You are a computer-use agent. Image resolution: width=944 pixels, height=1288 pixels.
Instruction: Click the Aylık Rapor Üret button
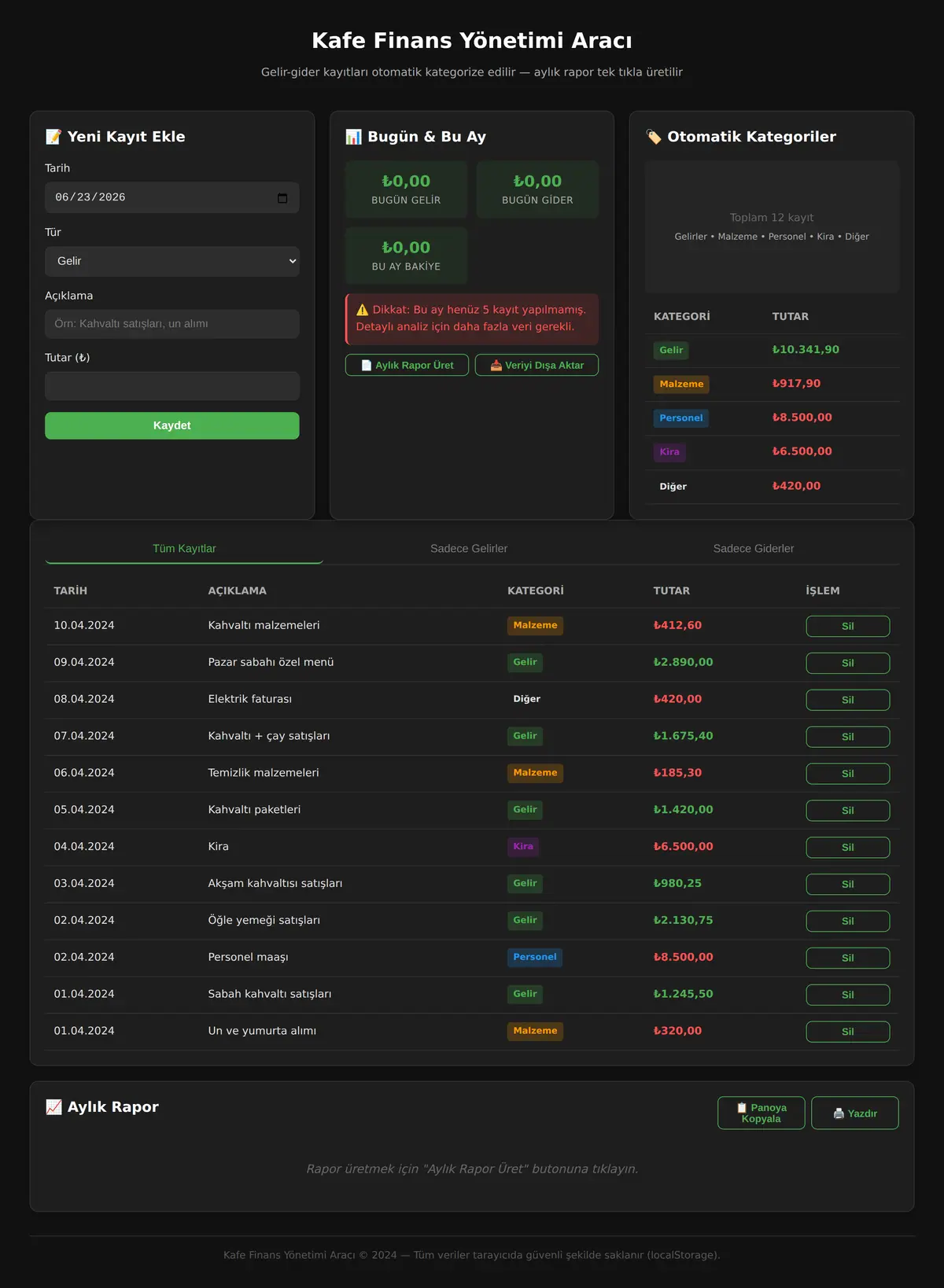click(x=407, y=365)
